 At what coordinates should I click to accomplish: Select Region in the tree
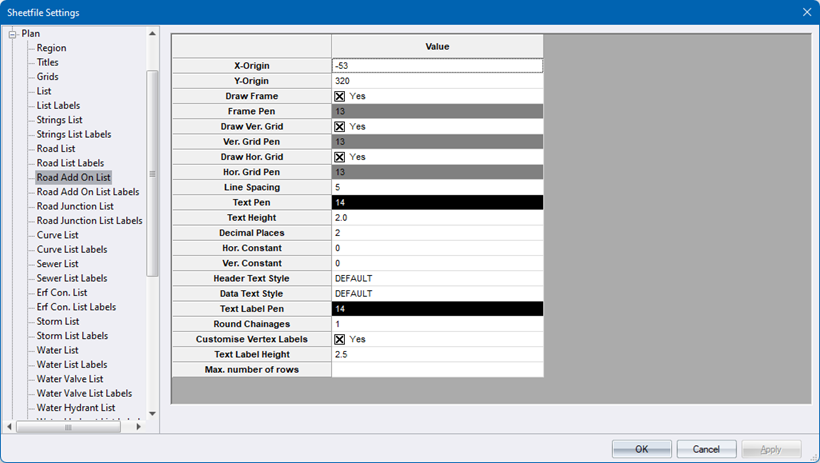pos(52,48)
